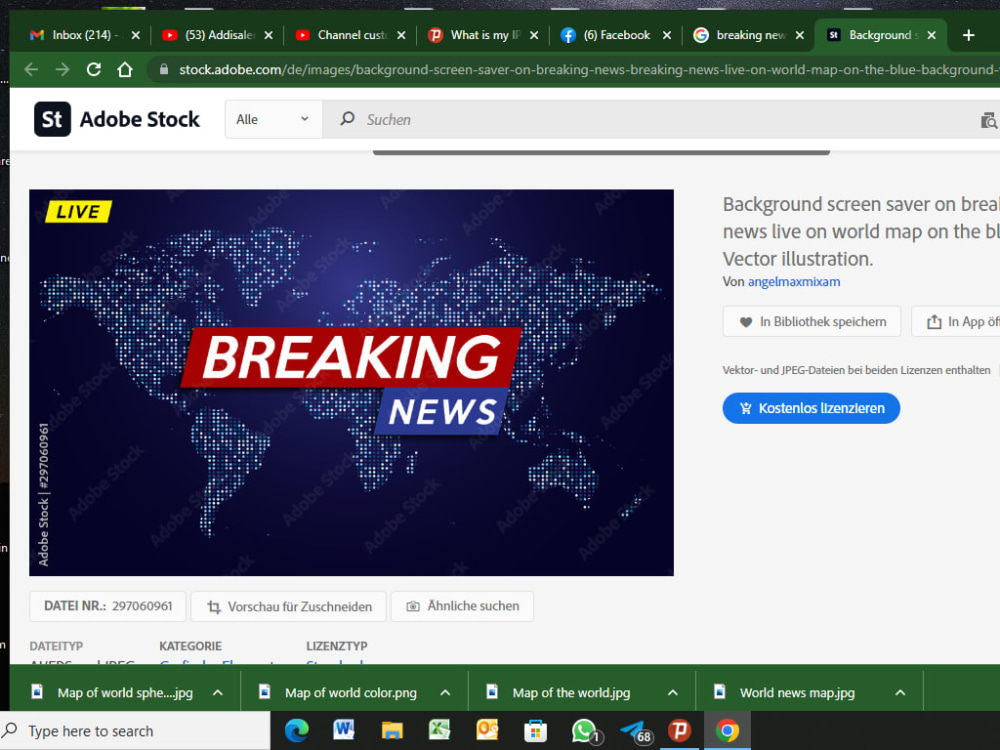Open WhatsApp from the taskbar
Image resolution: width=1000 pixels, height=750 pixels.
[x=584, y=730]
